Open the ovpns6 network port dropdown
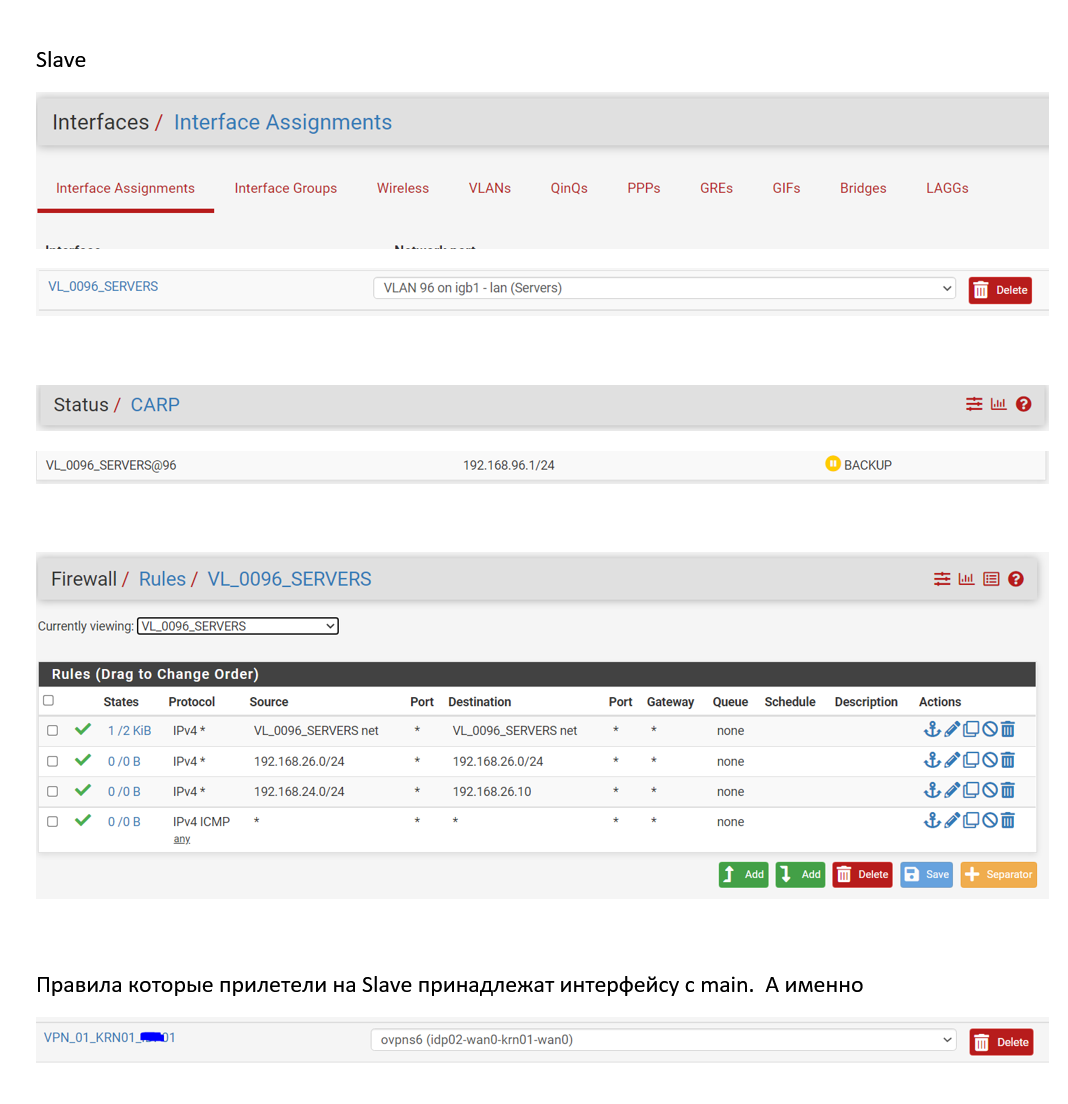 click(x=664, y=1040)
